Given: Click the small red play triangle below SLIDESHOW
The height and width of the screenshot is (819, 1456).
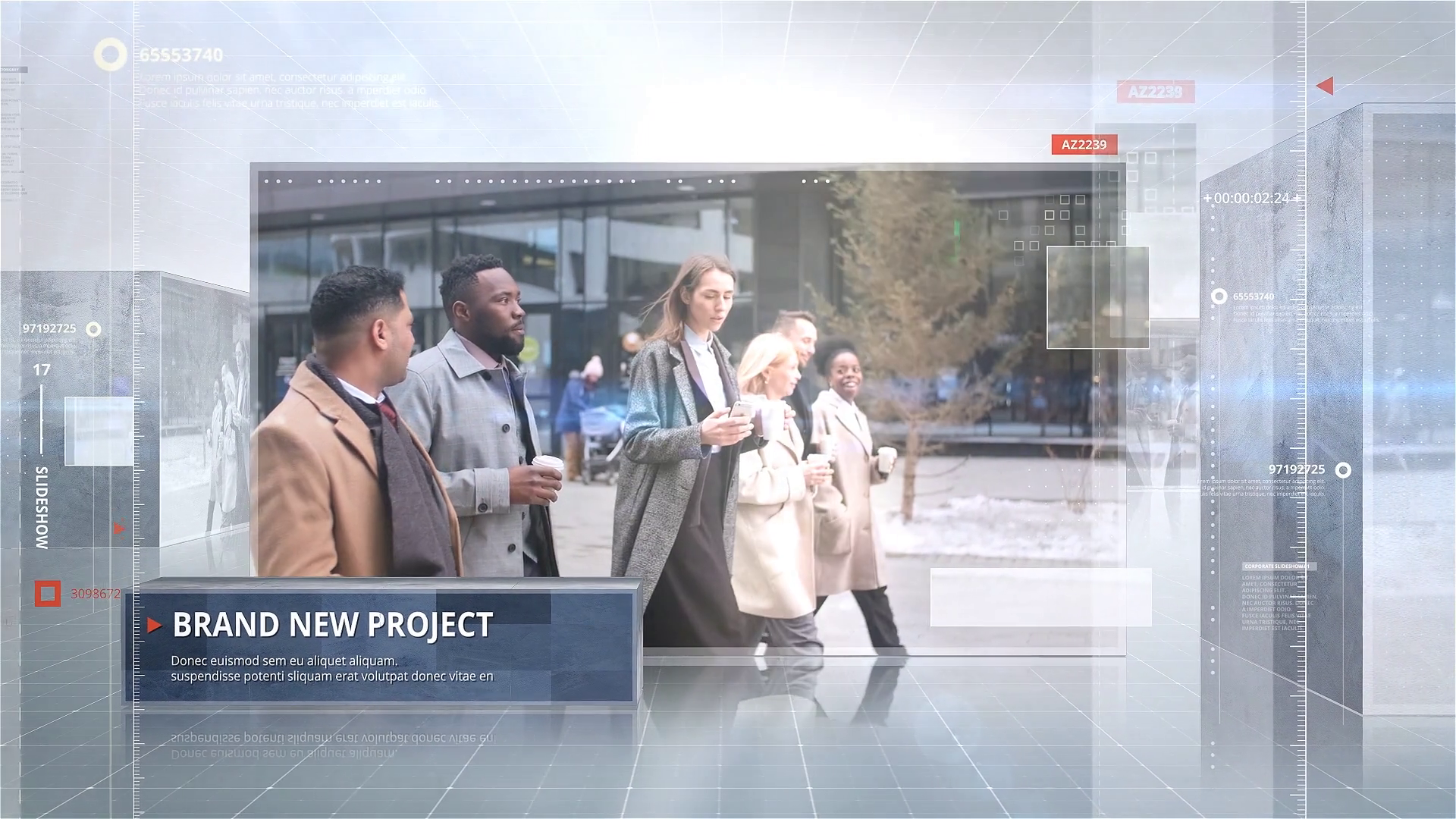Looking at the screenshot, I should 119,528.
